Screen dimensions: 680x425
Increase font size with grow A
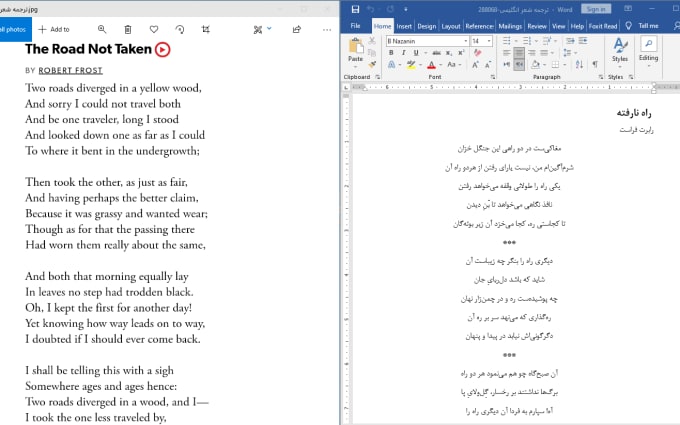pos(475,65)
